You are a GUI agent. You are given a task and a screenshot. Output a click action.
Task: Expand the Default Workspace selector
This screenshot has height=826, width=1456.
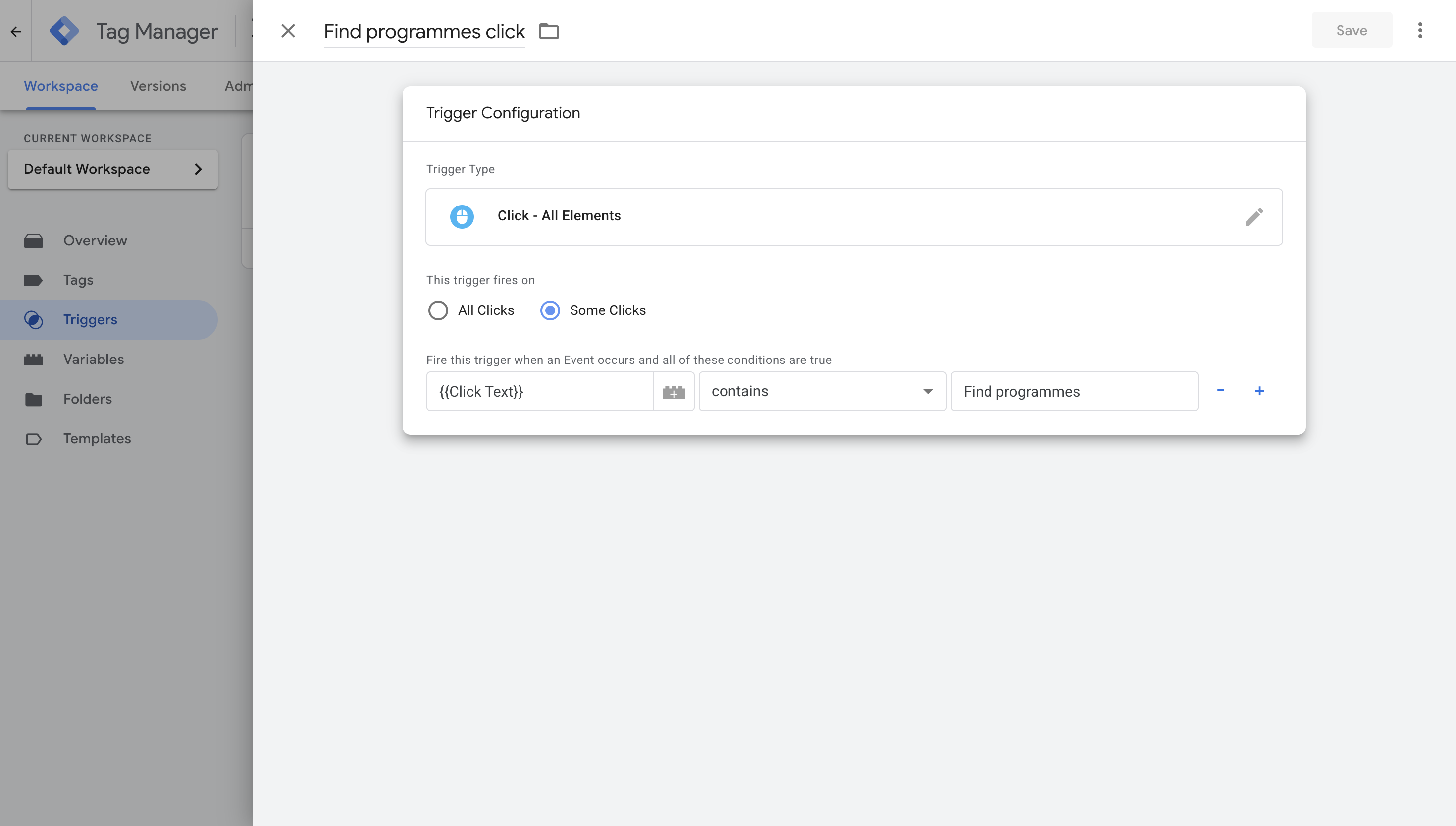(113, 169)
